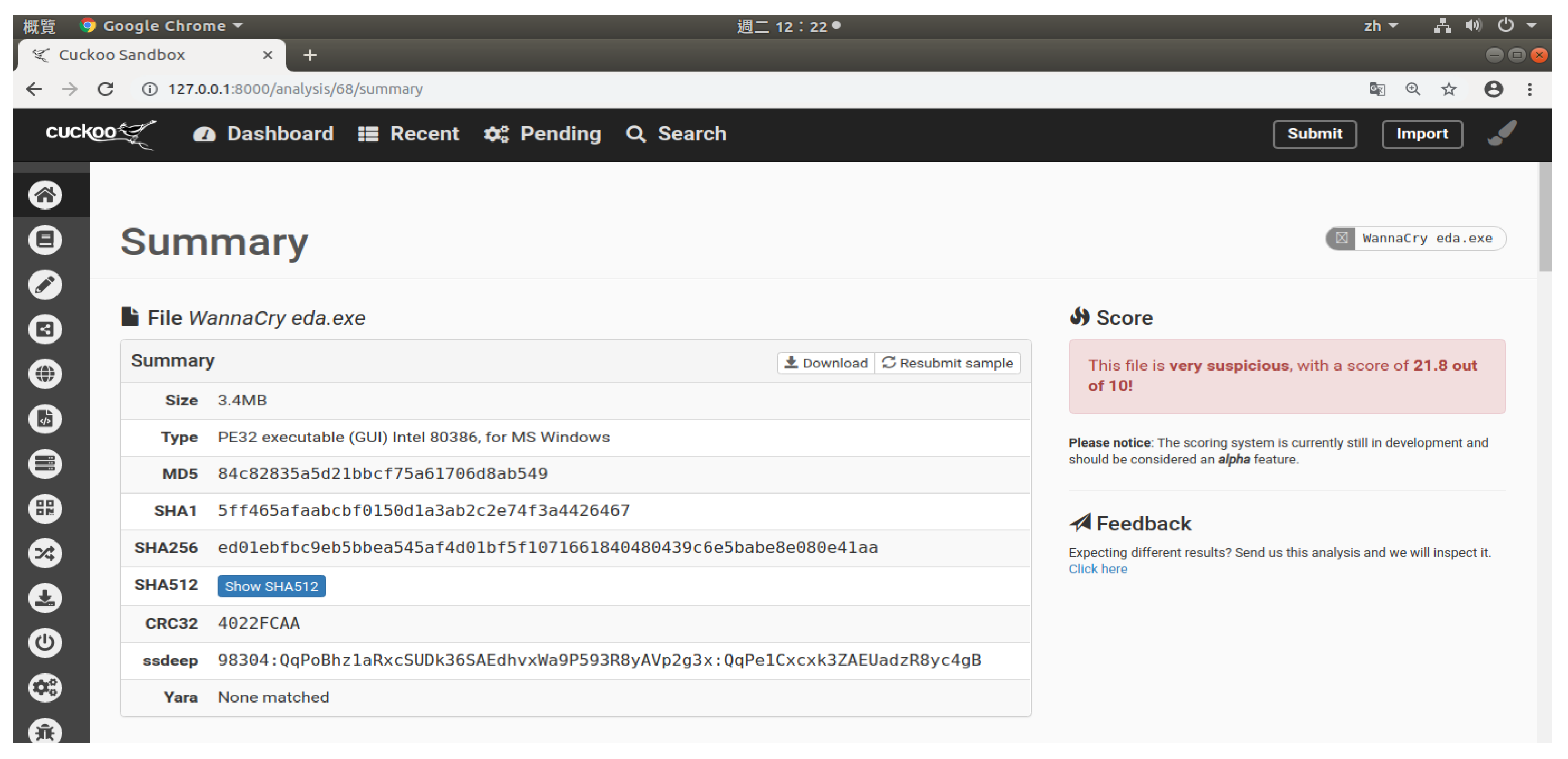Click the Resubmit sample button
The height and width of the screenshot is (759, 1568).
tap(947, 363)
